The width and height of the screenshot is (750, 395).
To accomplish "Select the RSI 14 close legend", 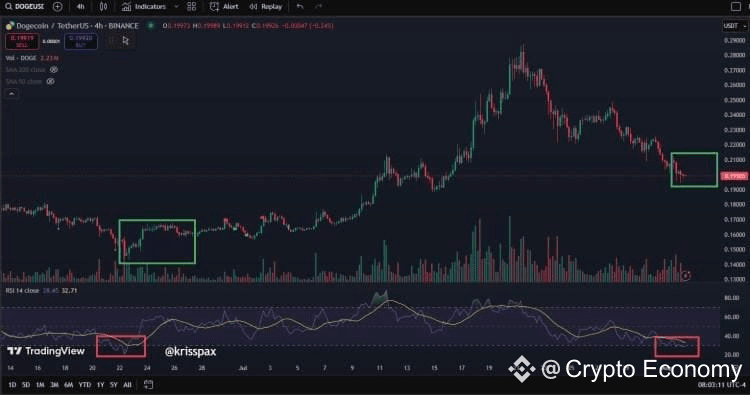I will click(x=22, y=290).
